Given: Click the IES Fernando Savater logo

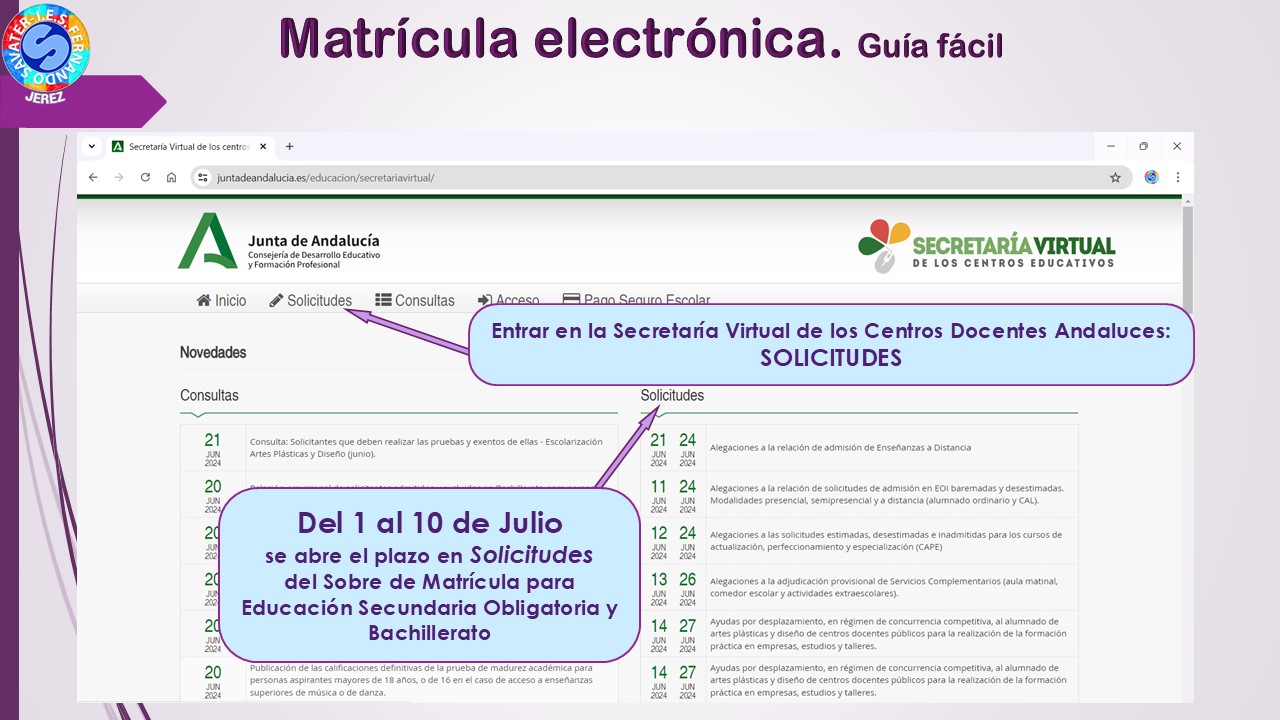Looking at the screenshot, I should pos(46,53).
